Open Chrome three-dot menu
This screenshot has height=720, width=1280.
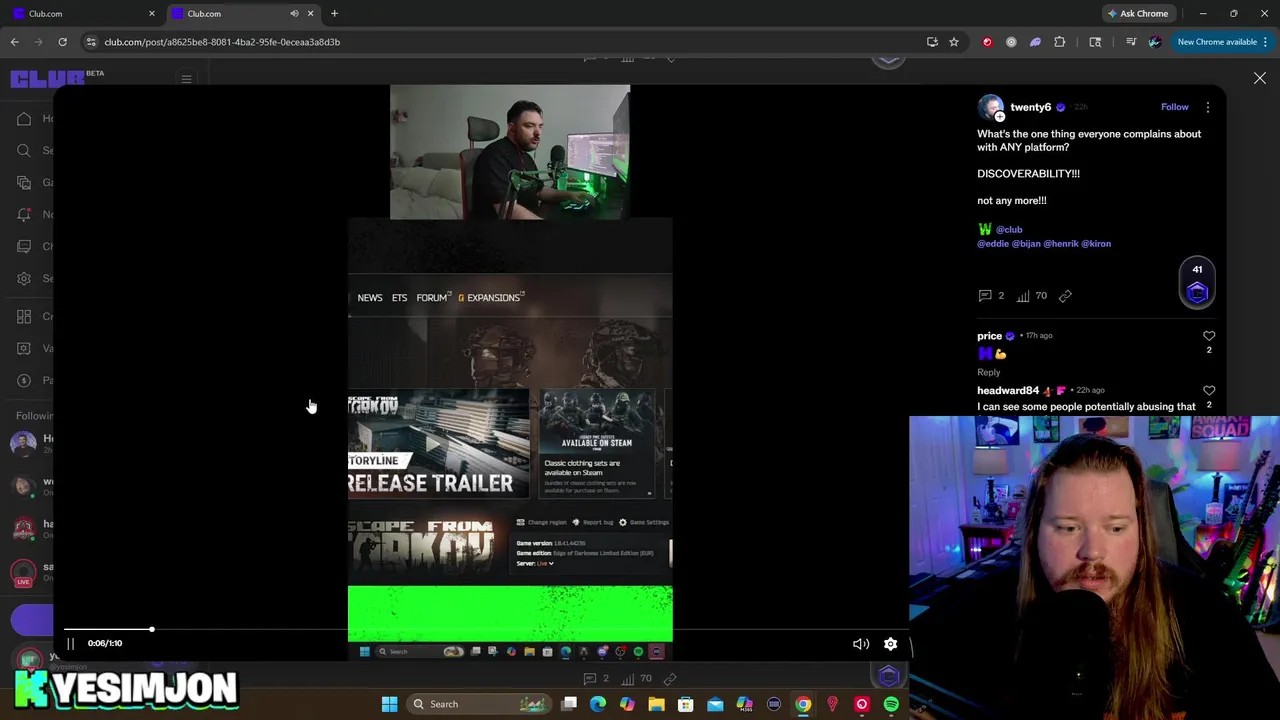coord(1265,42)
